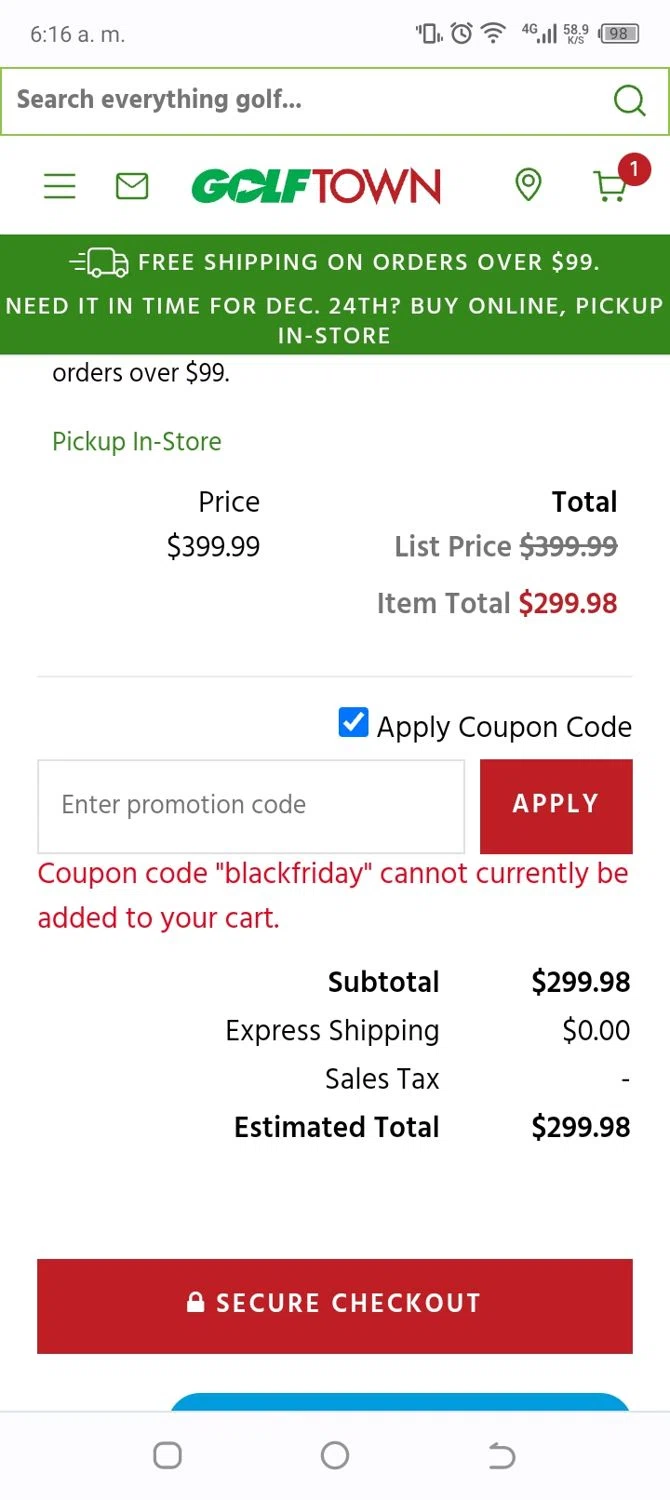This screenshot has width=670, height=1500.
Task: Tap the search magnifier icon
Action: [629, 100]
